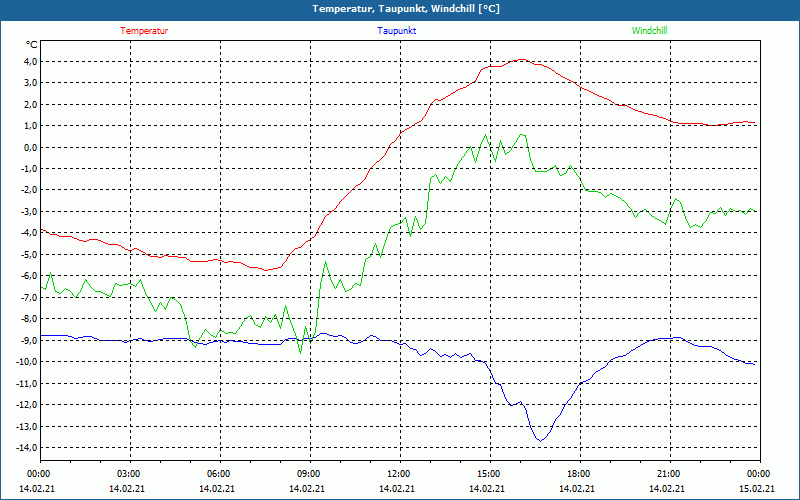Click the -11,0 y-axis value
The width and height of the screenshot is (800, 500).
tap(27, 383)
